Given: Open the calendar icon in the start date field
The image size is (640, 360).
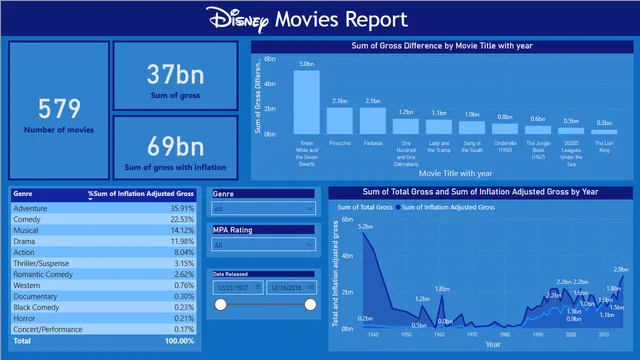Looking at the screenshot, I should (x=258, y=287).
